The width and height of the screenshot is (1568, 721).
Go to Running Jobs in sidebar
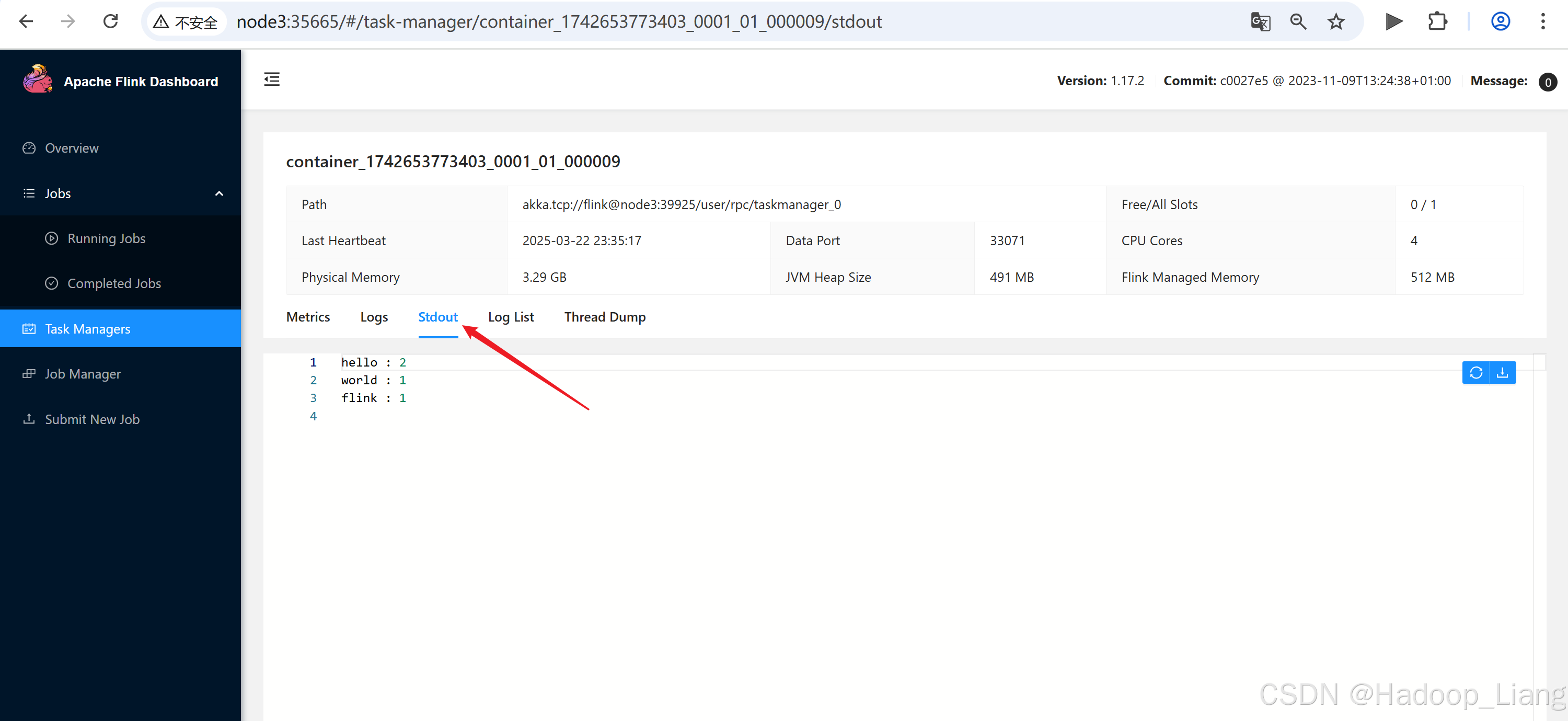pyautogui.click(x=106, y=239)
